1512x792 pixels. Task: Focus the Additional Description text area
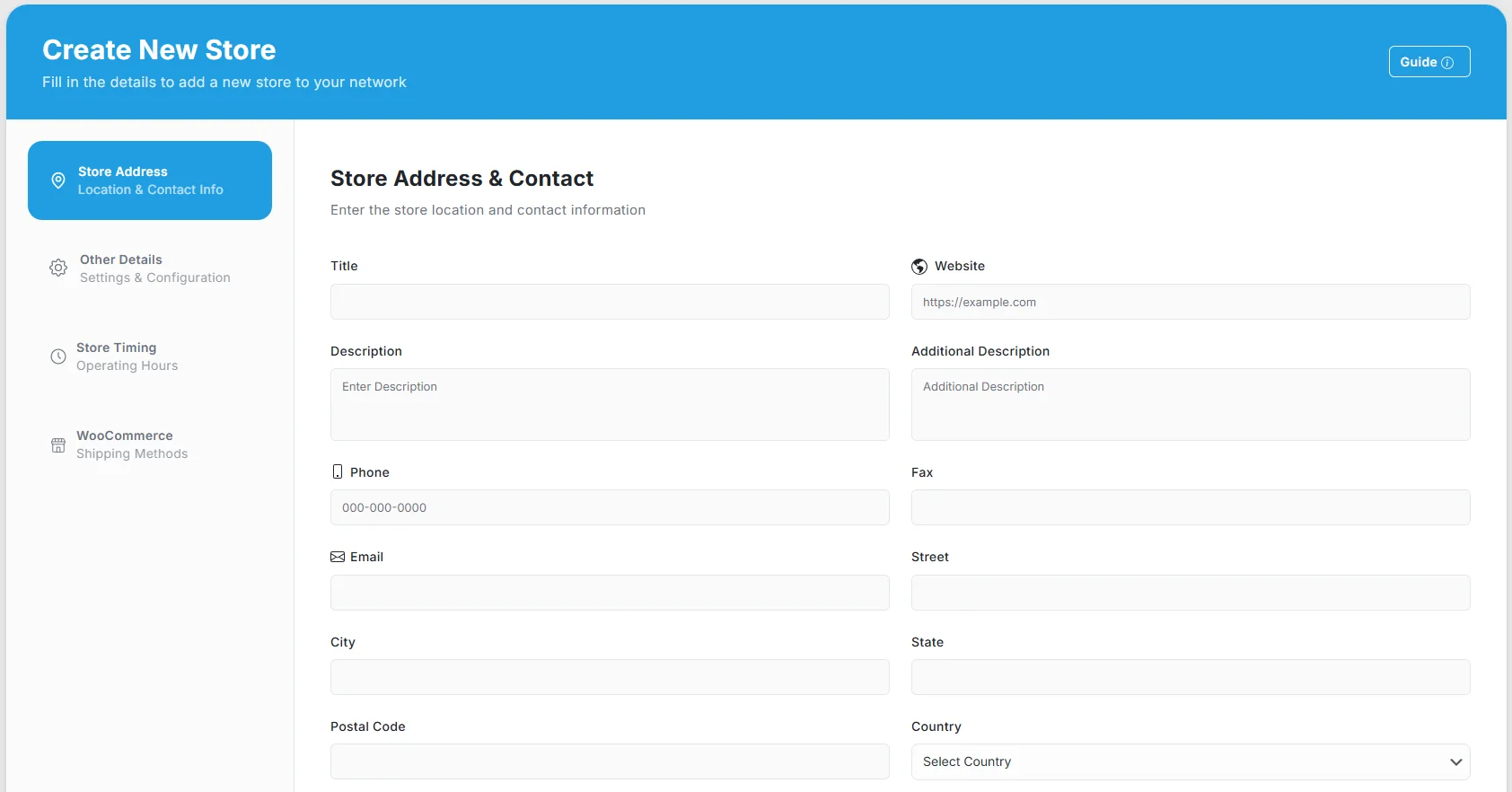[x=1190, y=404]
